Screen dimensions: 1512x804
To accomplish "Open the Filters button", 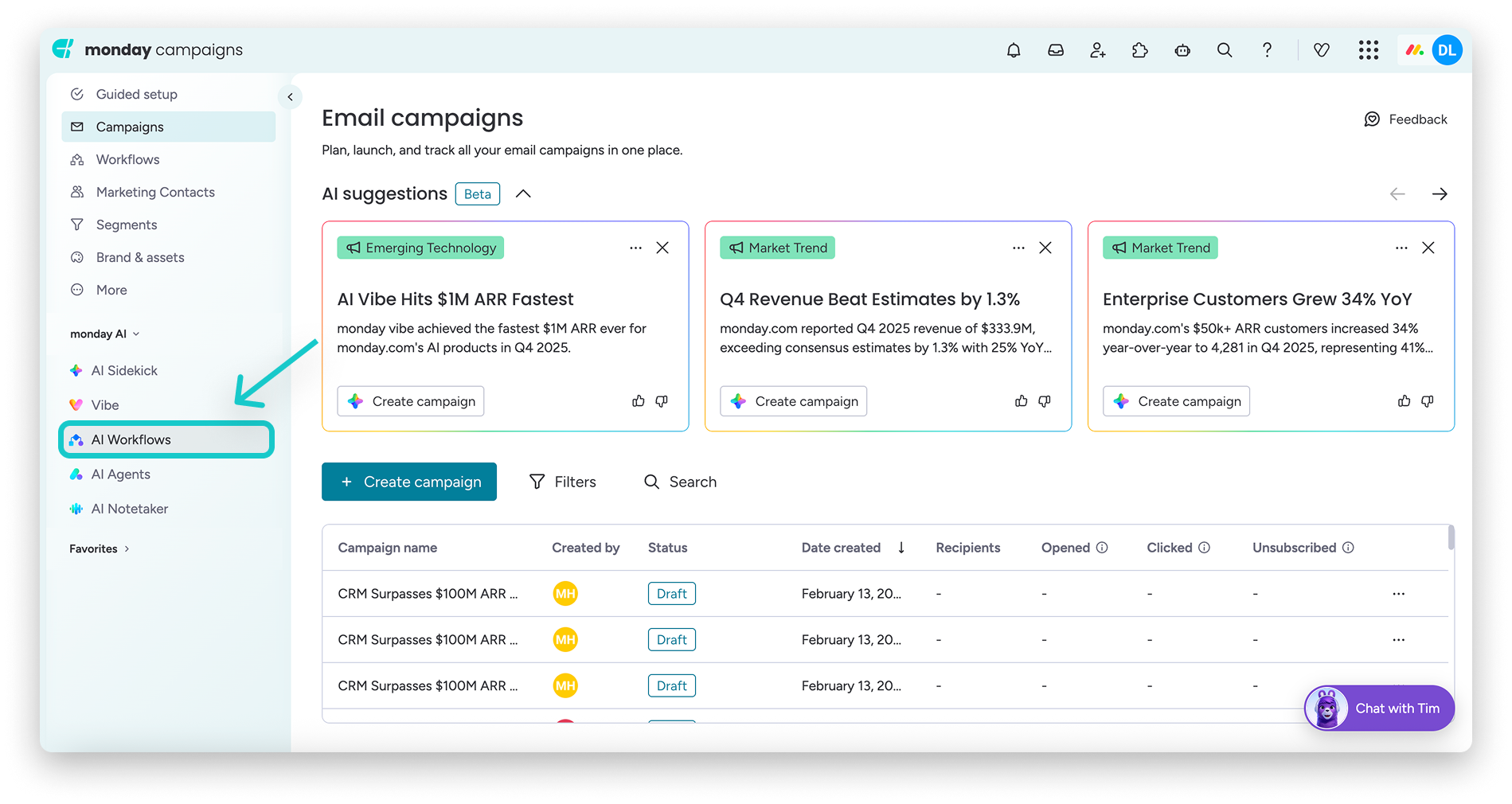I will coord(562,482).
